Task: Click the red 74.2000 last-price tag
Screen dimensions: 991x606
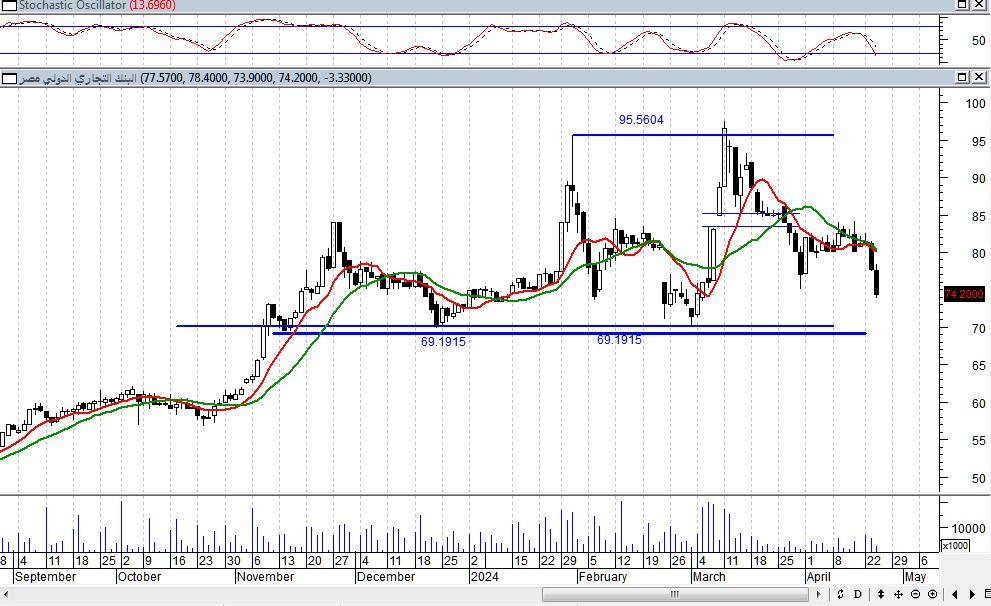Action: pyautogui.click(x=964, y=293)
